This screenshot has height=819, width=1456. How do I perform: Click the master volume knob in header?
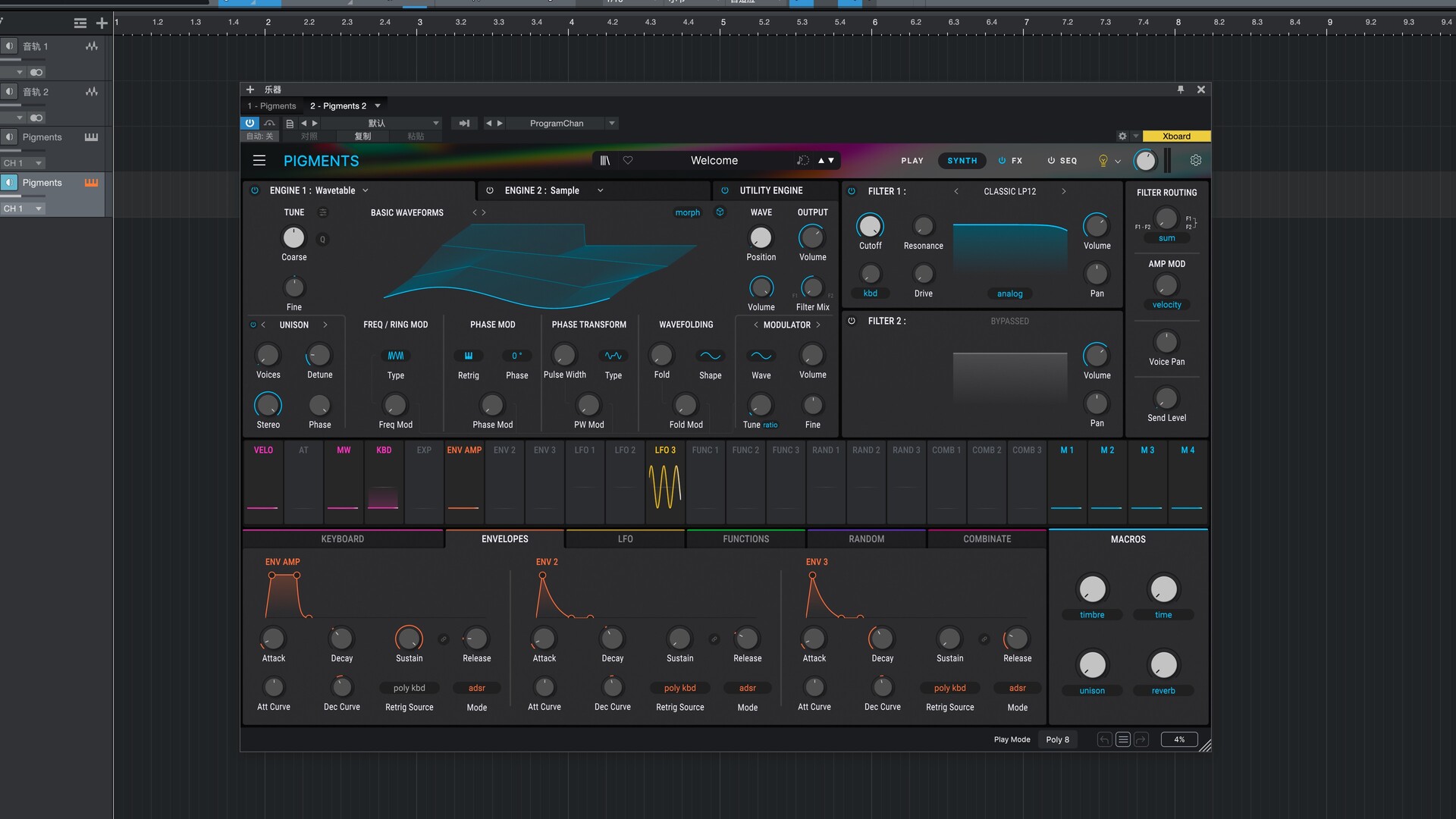tap(1145, 160)
